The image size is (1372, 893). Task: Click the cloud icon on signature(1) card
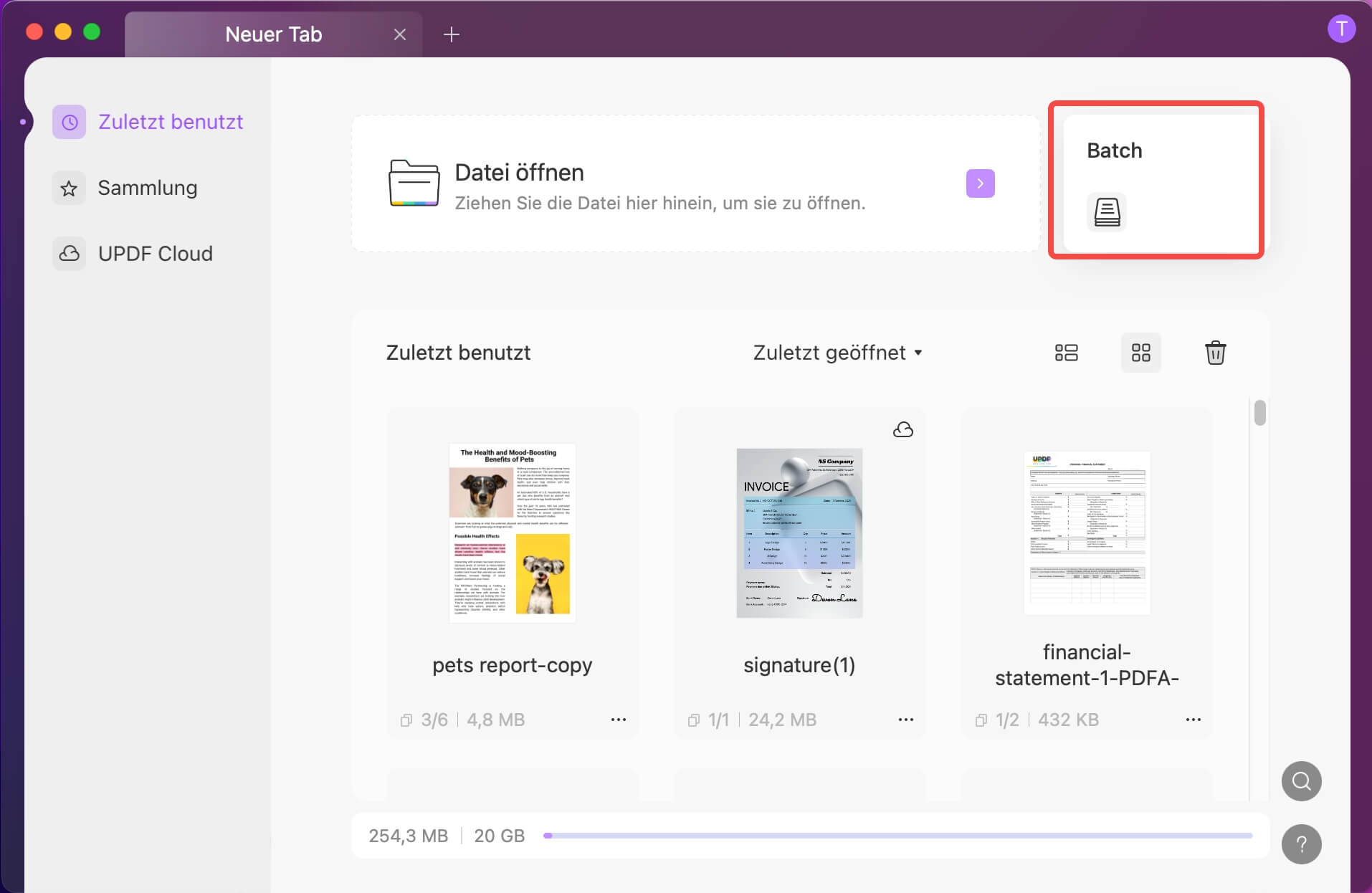pyautogui.click(x=903, y=429)
